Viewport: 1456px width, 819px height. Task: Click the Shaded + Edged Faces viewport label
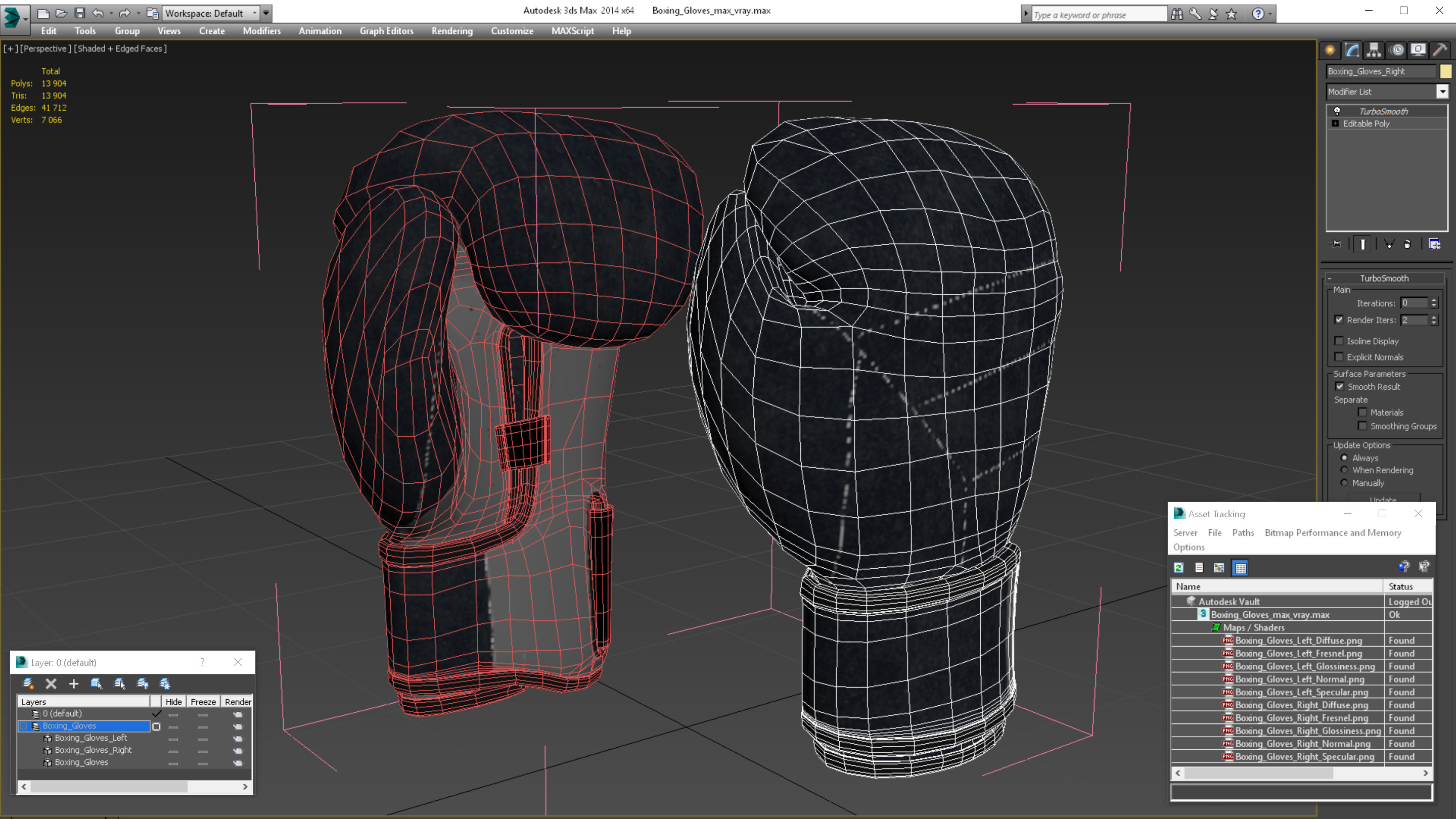pos(120,49)
